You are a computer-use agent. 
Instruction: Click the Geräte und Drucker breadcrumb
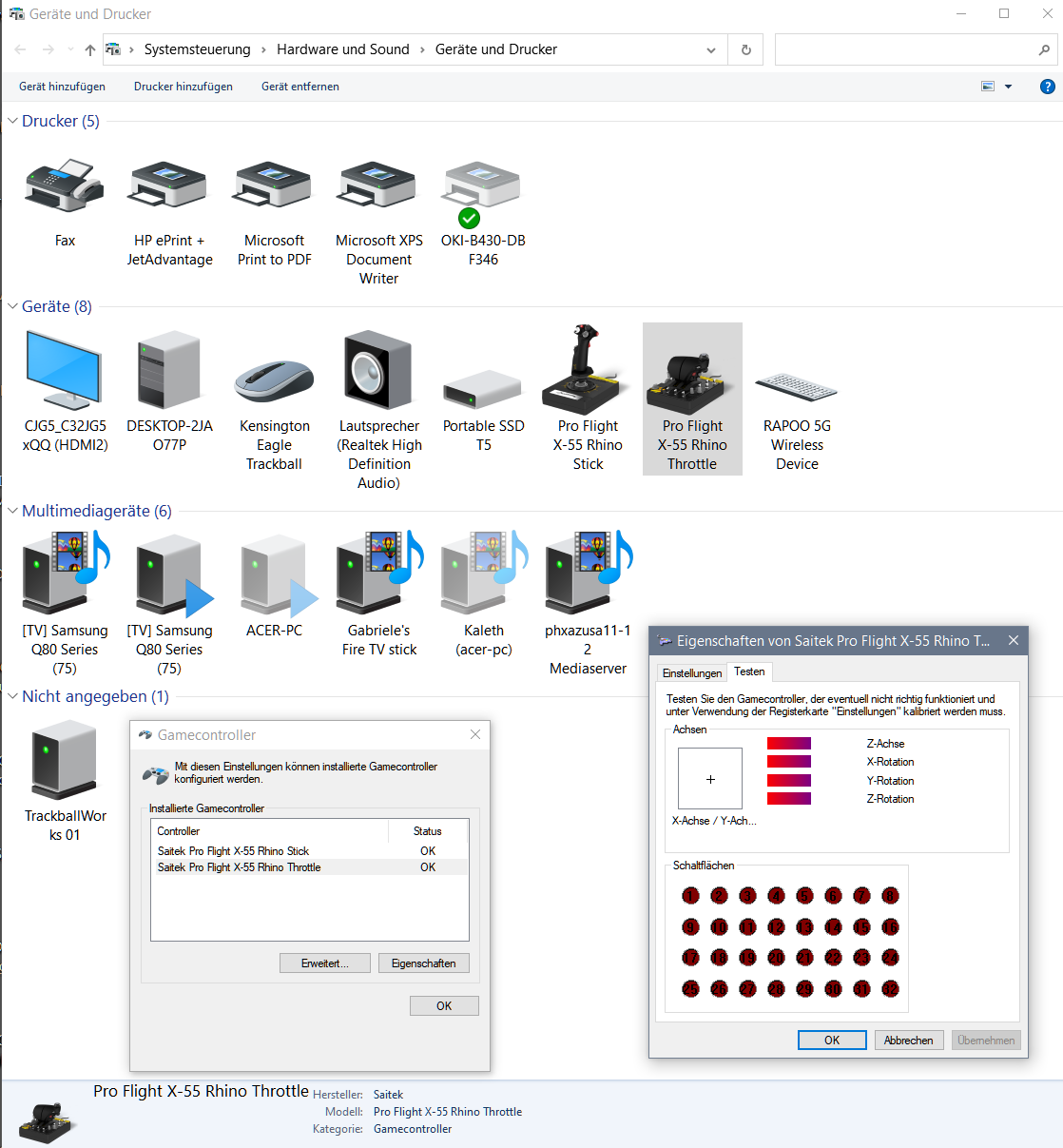[496, 49]
